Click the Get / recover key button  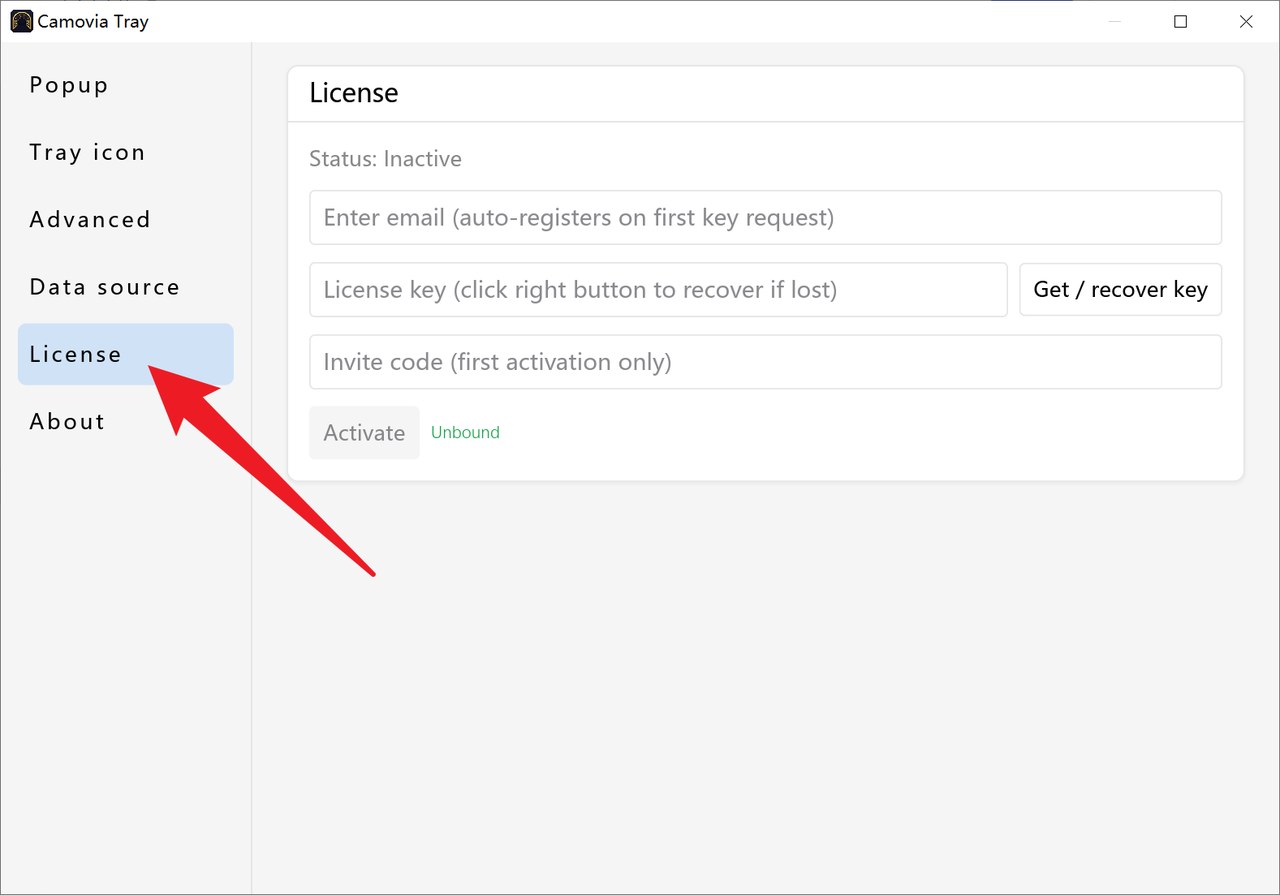tap(1120, 289)
